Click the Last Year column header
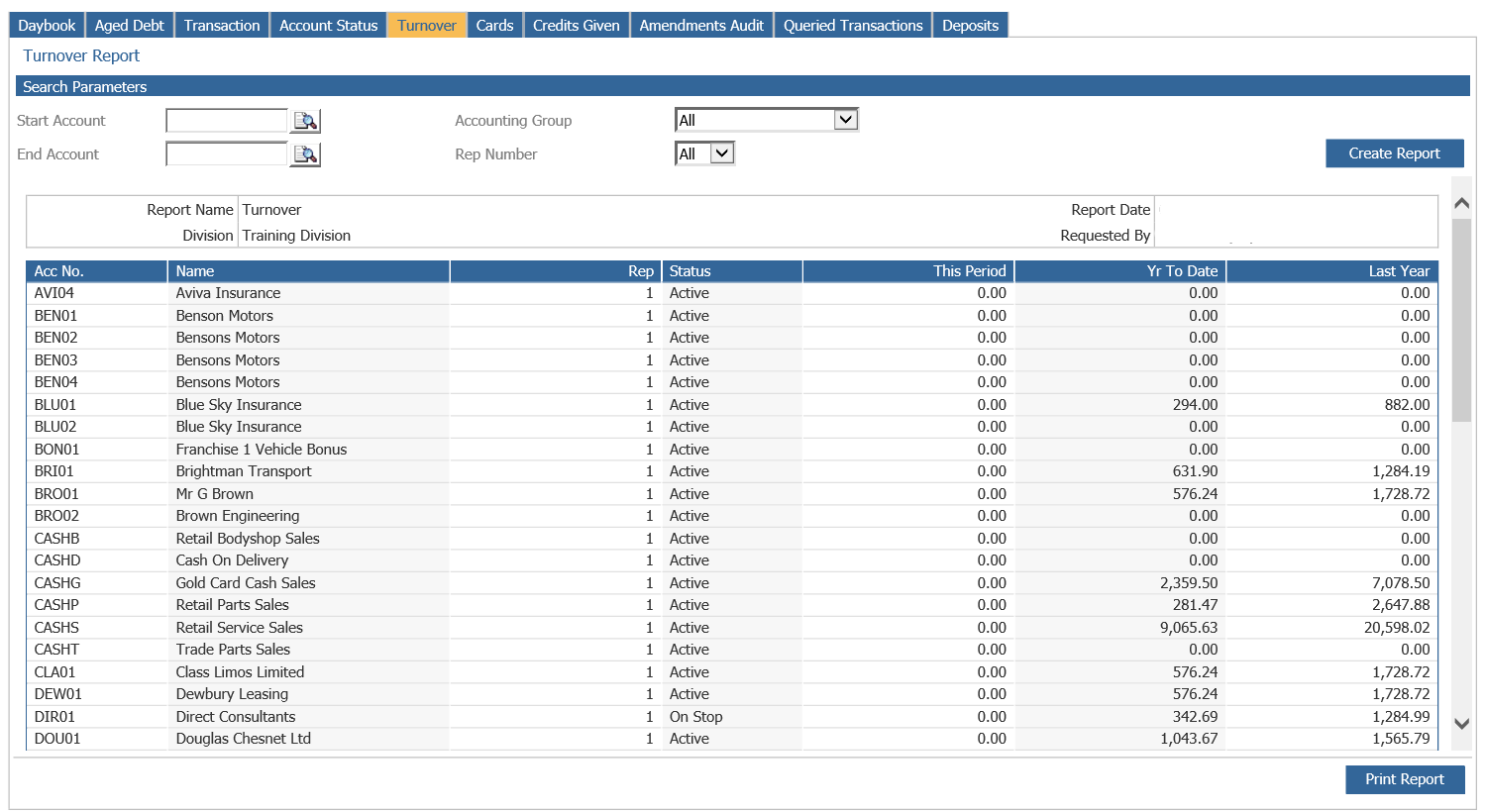 tap(1332, 271)
